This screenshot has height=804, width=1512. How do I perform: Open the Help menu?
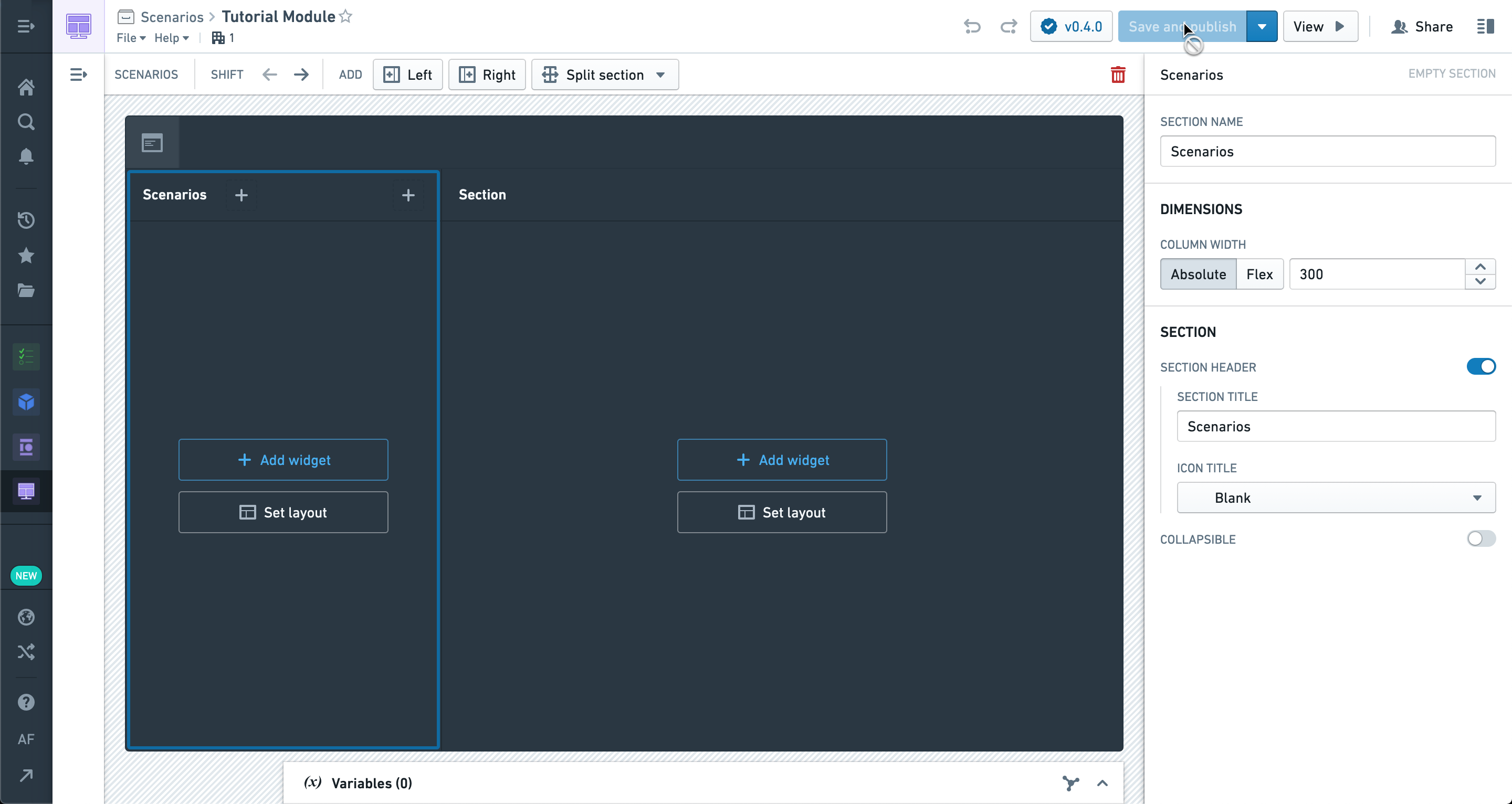171,38
